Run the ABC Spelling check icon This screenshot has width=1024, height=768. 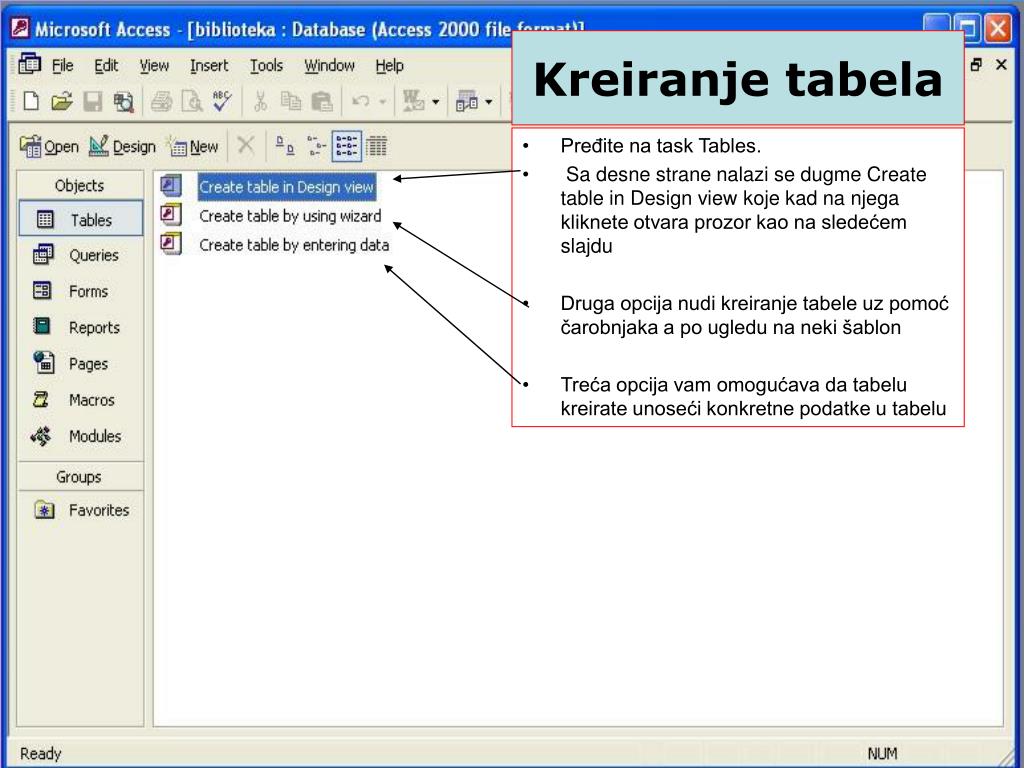point(222,100)
